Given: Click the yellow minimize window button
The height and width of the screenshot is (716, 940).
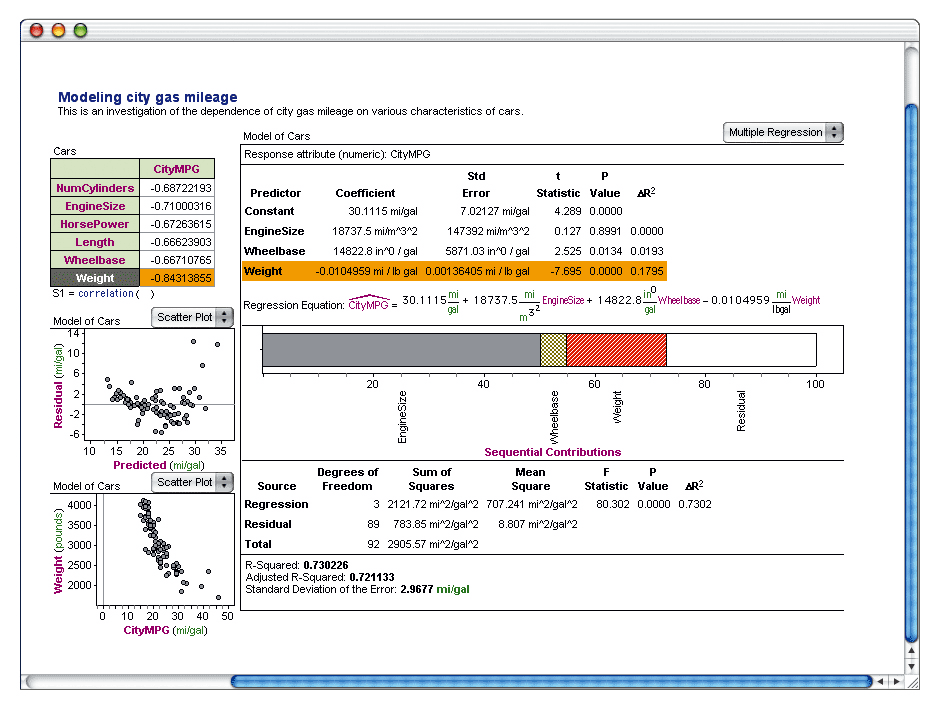Looking at the screenshot, I should (x=59, y=30).
